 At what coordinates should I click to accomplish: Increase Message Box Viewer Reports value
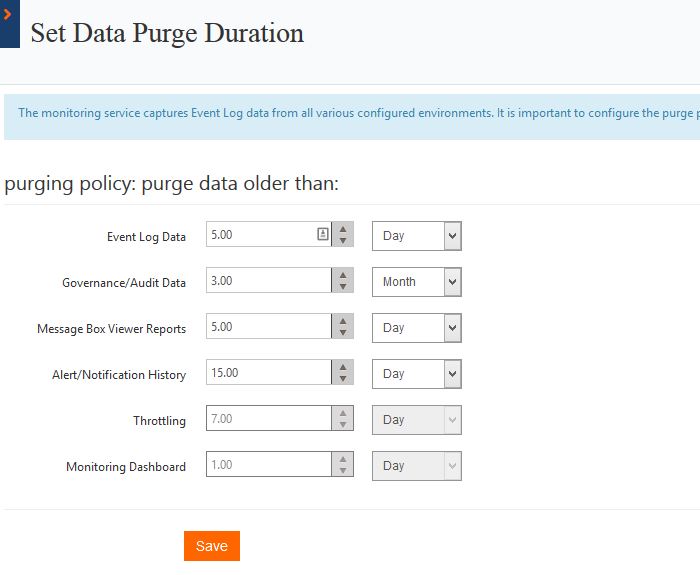343,322
